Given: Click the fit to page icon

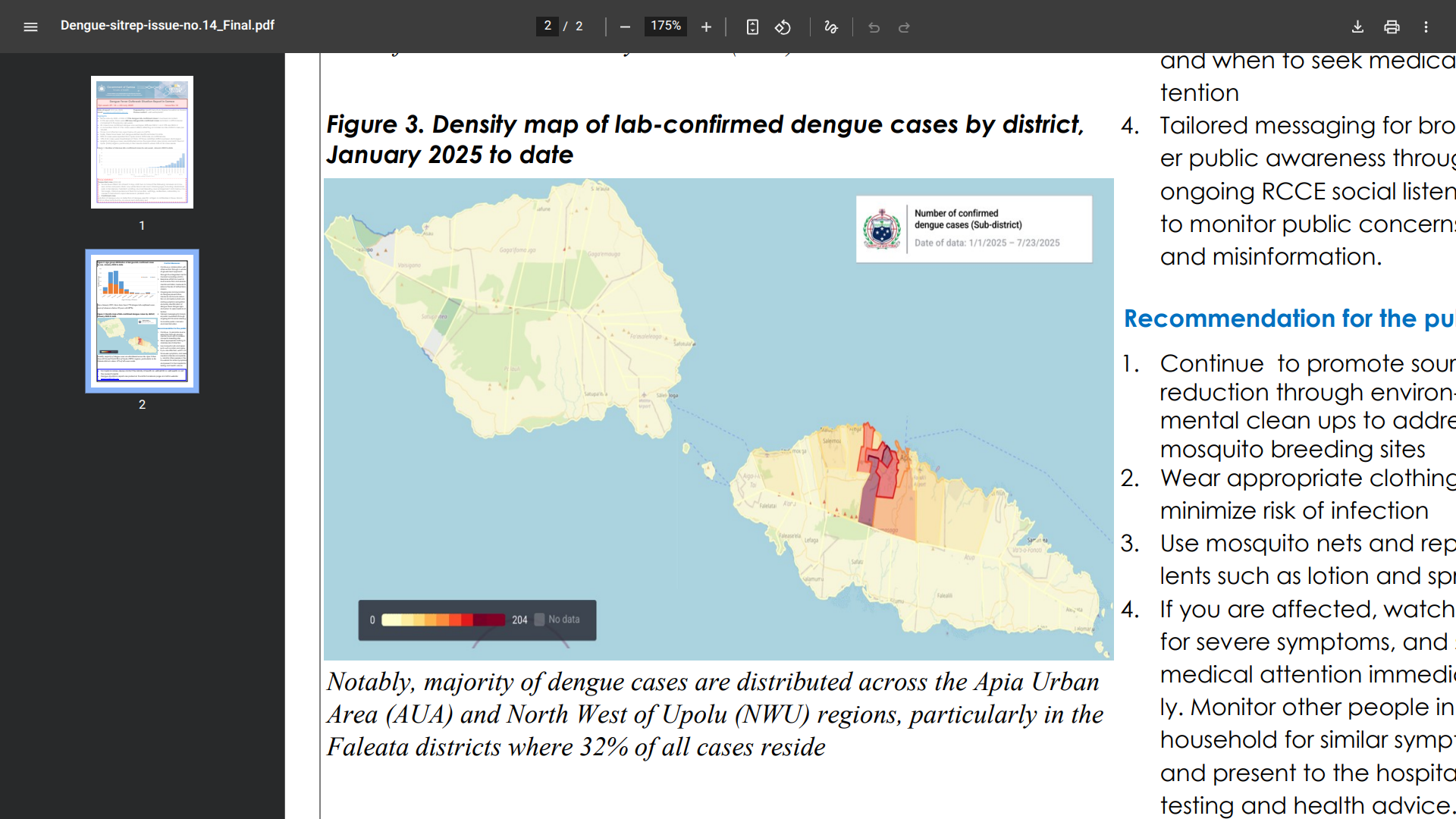Looking at the screenshot, I should 752,27.
